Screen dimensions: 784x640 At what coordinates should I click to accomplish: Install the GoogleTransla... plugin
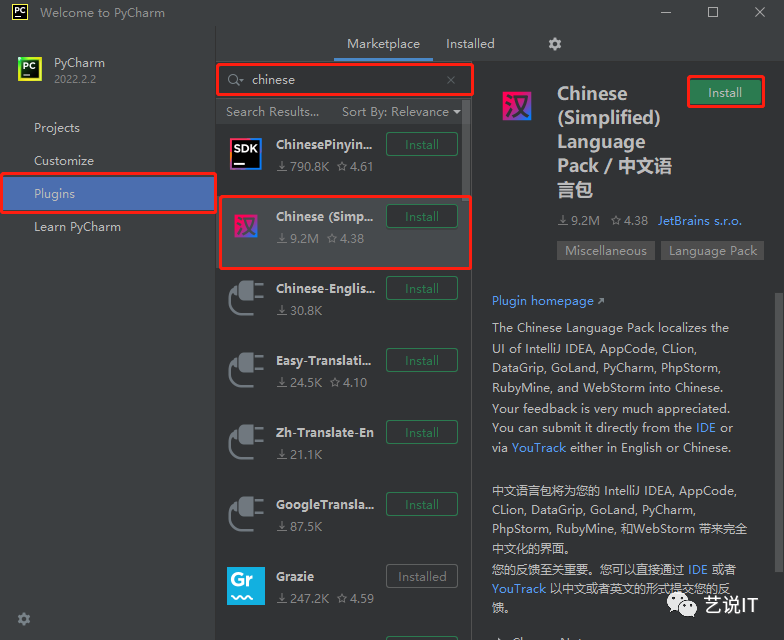click(x=422, y=504)
